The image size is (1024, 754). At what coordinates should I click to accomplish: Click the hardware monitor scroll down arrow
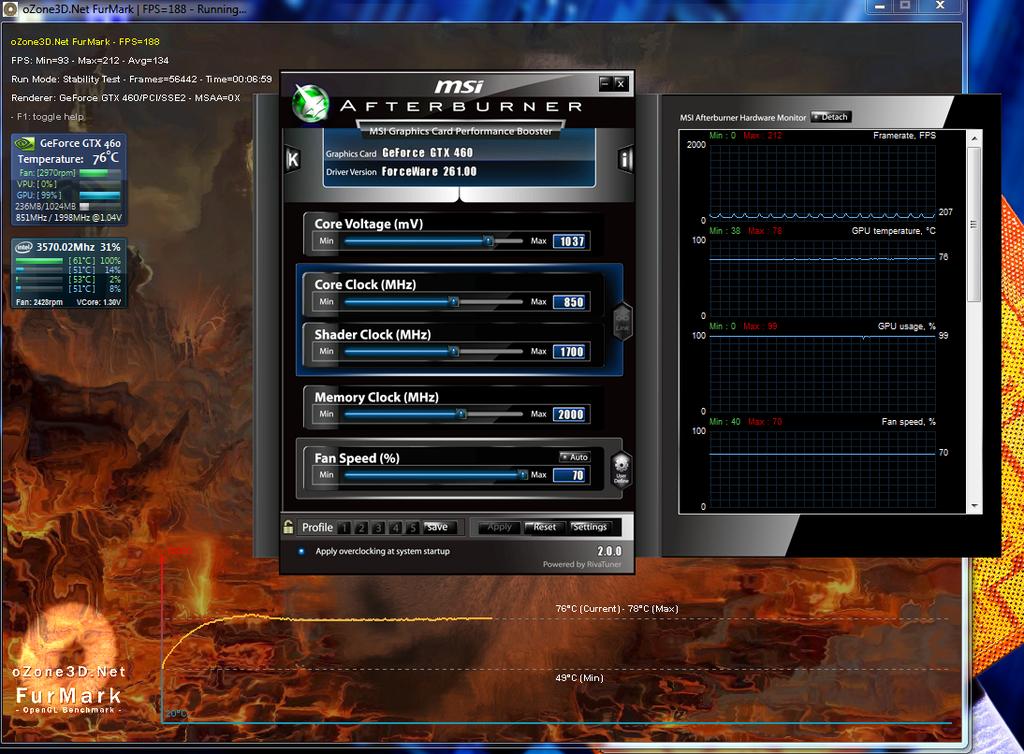coord(974,506)
